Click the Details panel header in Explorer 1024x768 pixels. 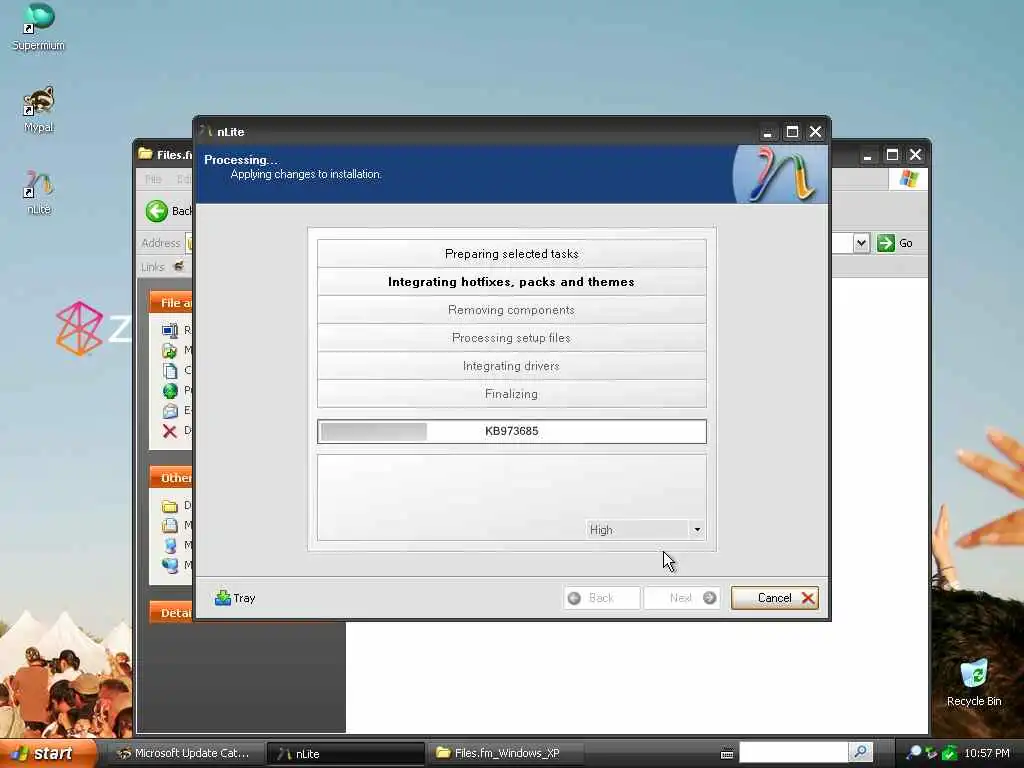(x=171, y=613)
